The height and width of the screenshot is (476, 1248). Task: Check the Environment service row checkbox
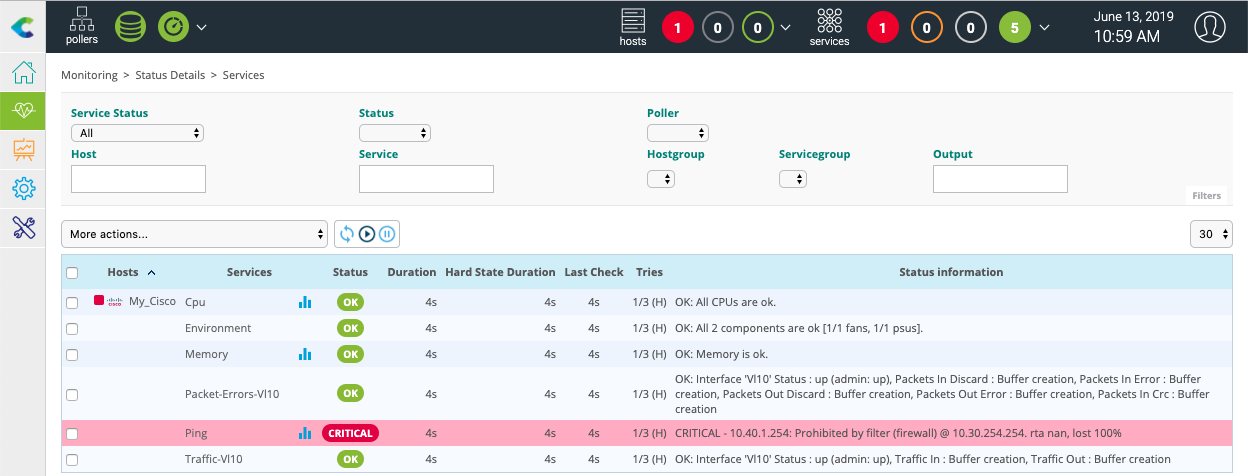(x=72, y=328)
